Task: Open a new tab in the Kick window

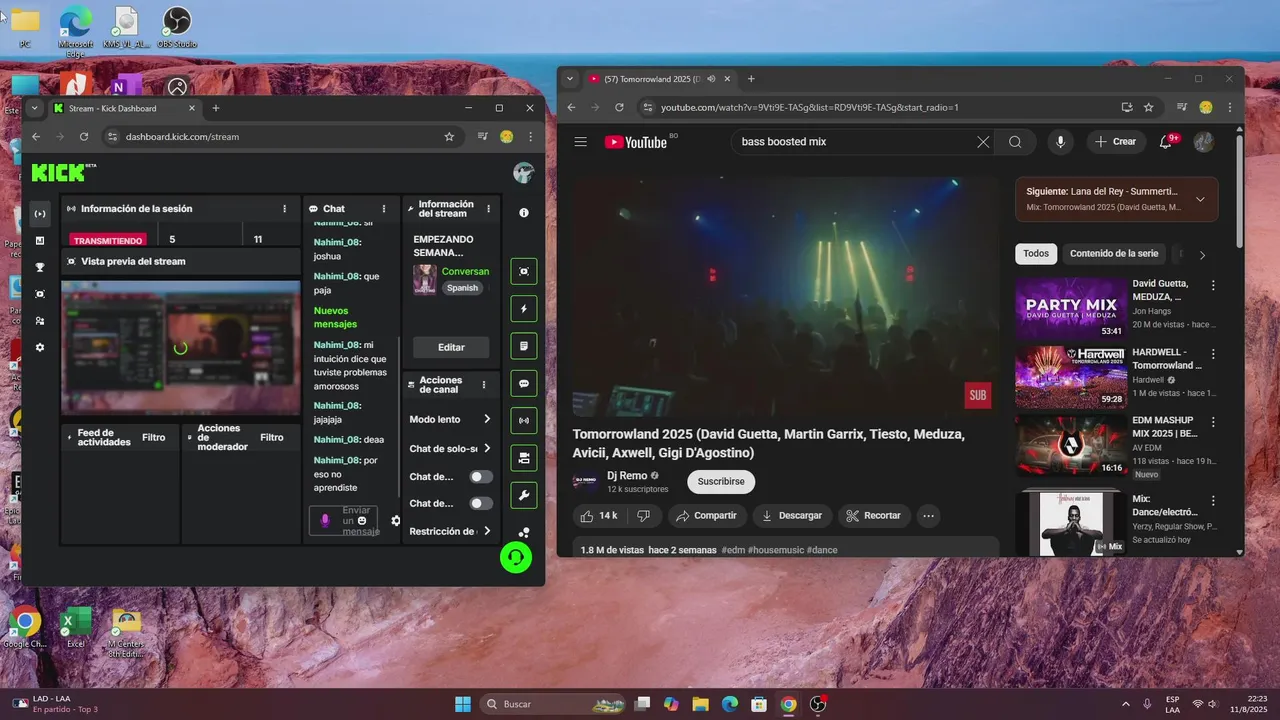Action: coord(215,108)
